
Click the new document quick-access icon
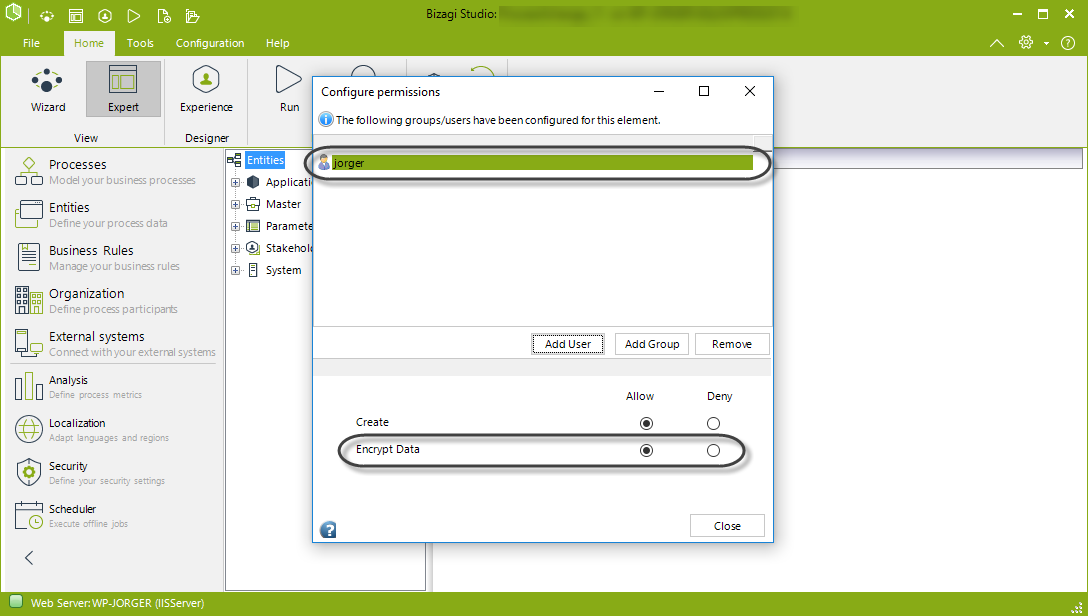(x=164, y=16)
